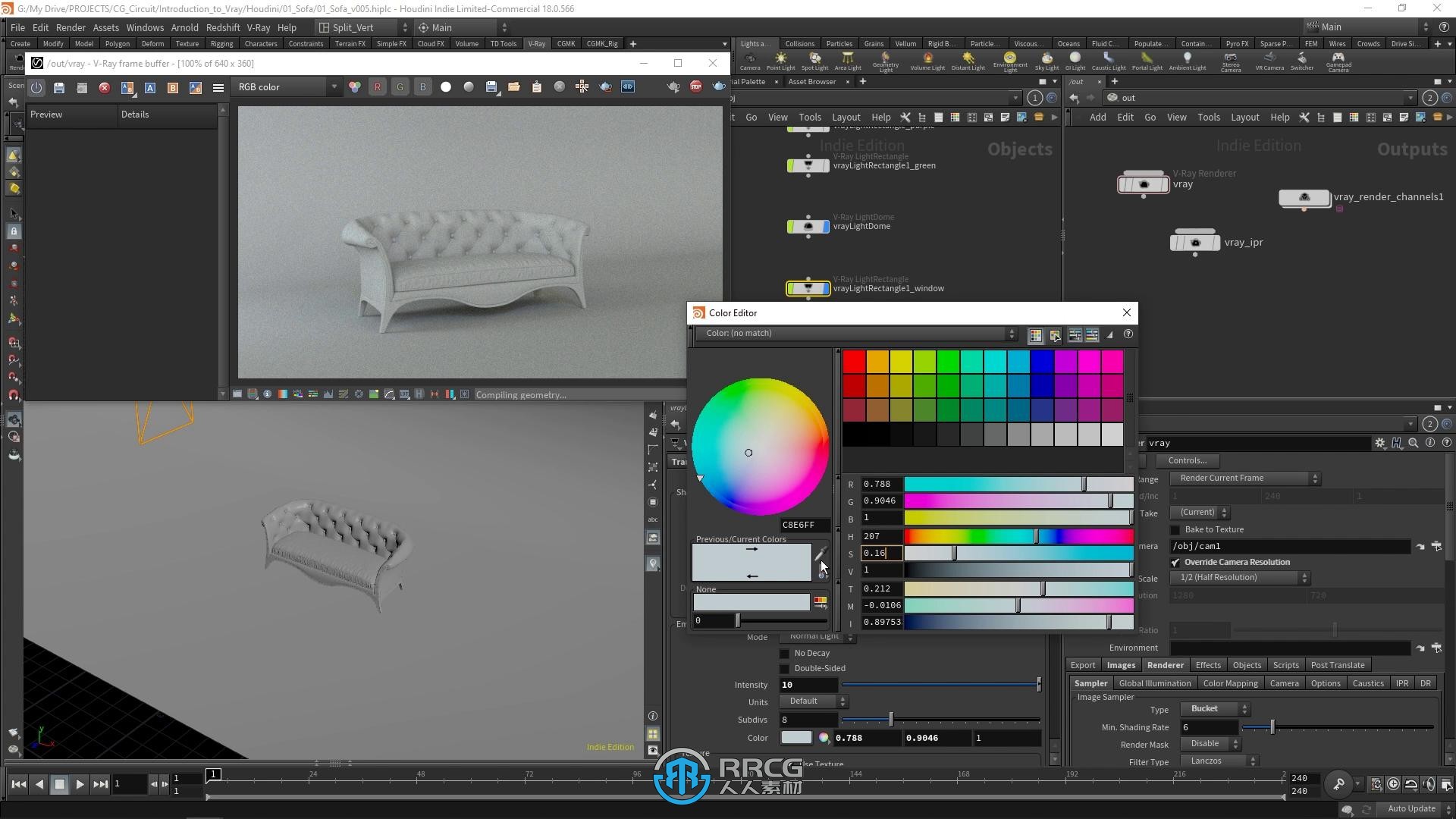Open the RGB color channel dropdown
Viewport: 1456px width, 819px height.
click(x=287, y=87)
